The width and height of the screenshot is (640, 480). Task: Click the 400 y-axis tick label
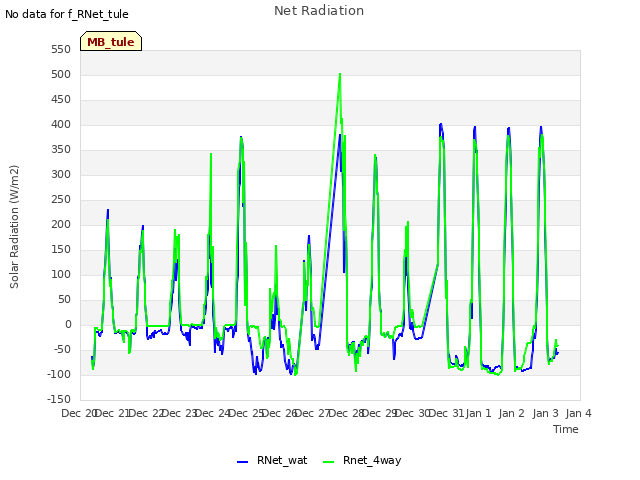click(x=61, y=124)
